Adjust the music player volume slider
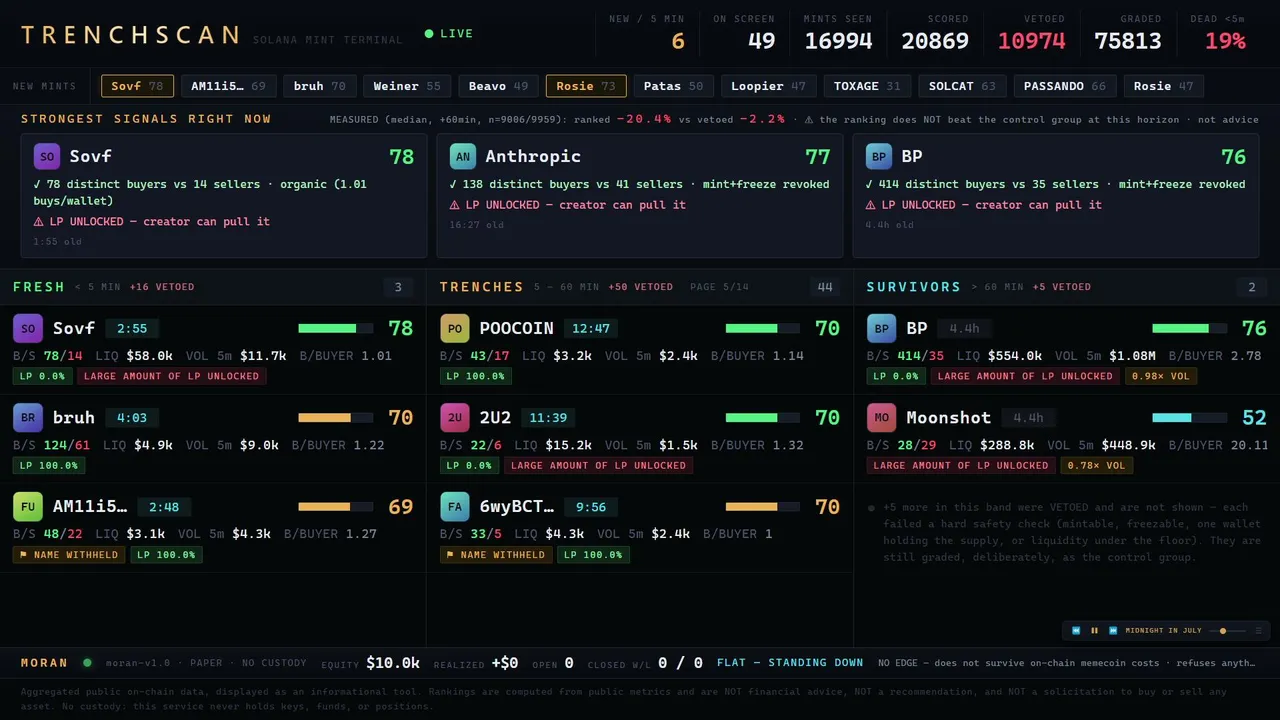Image resolution: width=1280 pixels, height=720 pixels. tap(1226, 631)
